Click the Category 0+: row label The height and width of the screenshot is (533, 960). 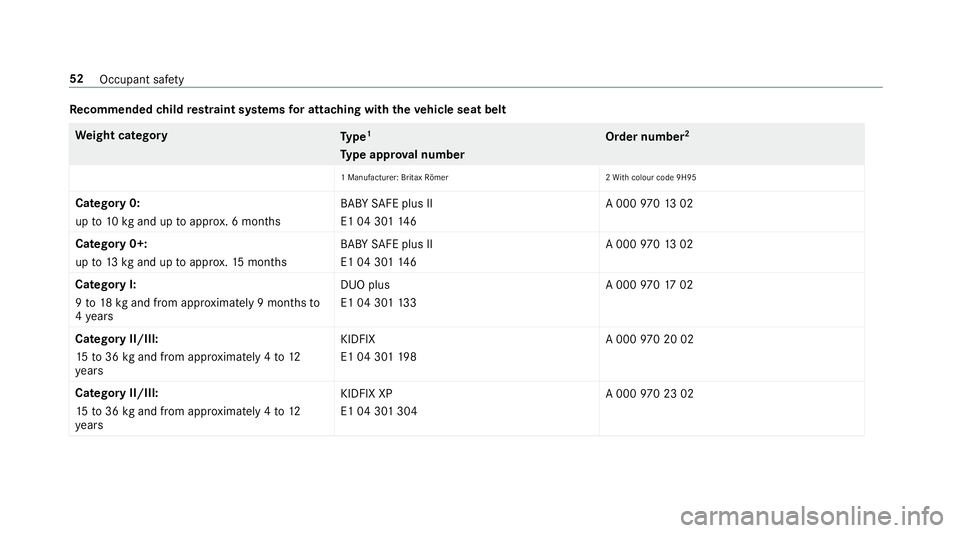point(111,244)
